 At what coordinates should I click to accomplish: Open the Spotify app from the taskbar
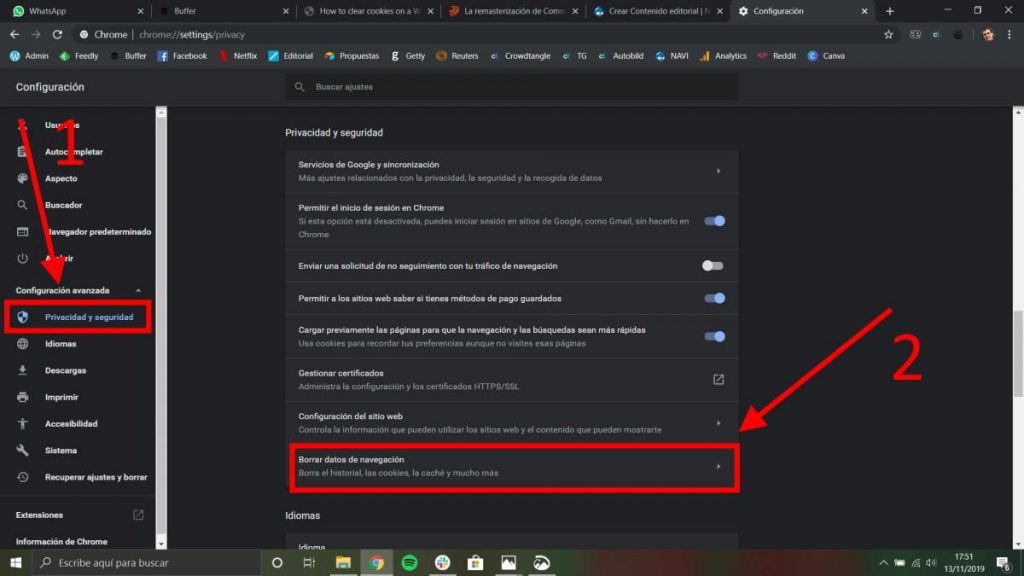409,562
